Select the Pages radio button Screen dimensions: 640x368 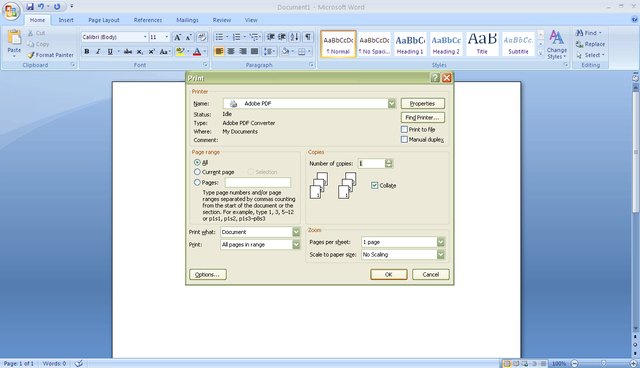point(197,182)
